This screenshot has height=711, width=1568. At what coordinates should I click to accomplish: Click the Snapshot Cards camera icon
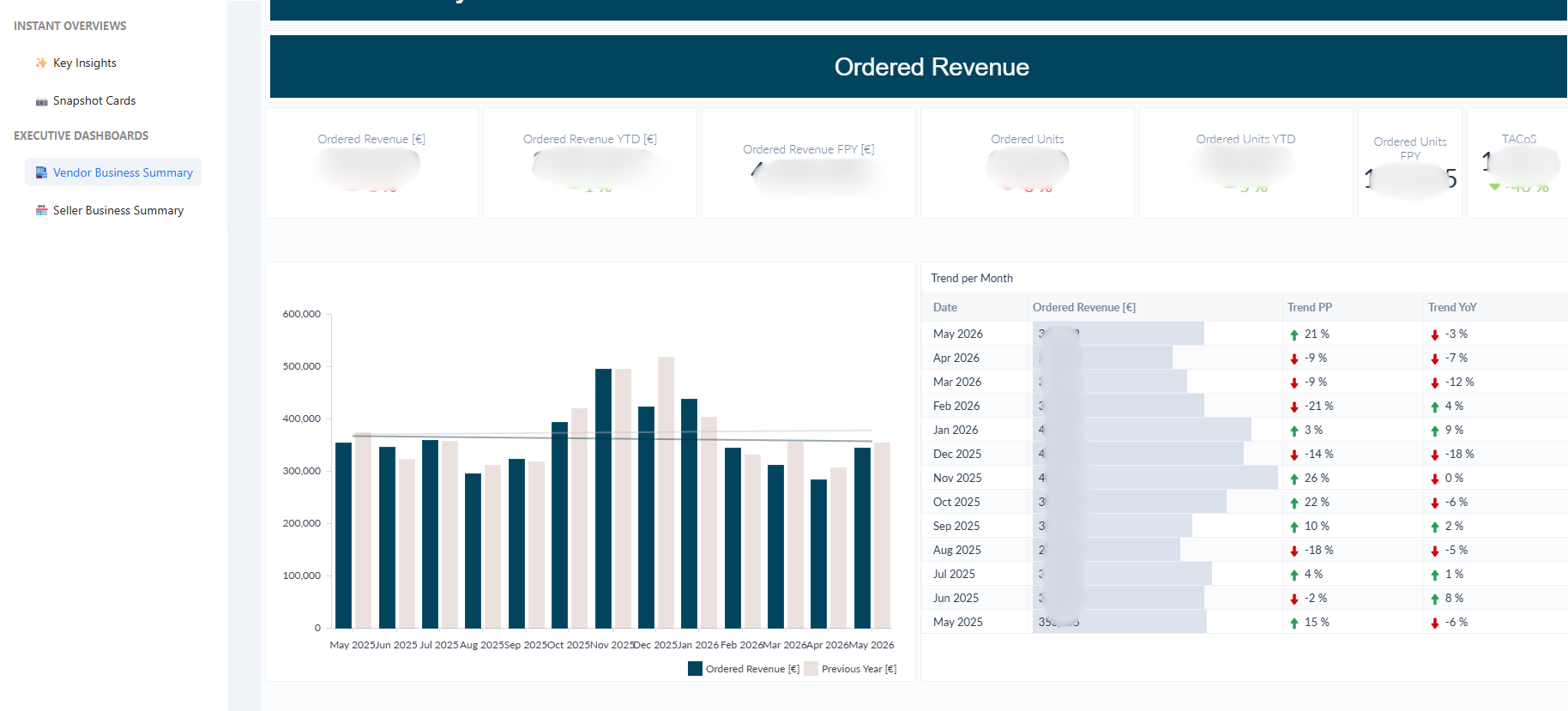pos(41,101)
